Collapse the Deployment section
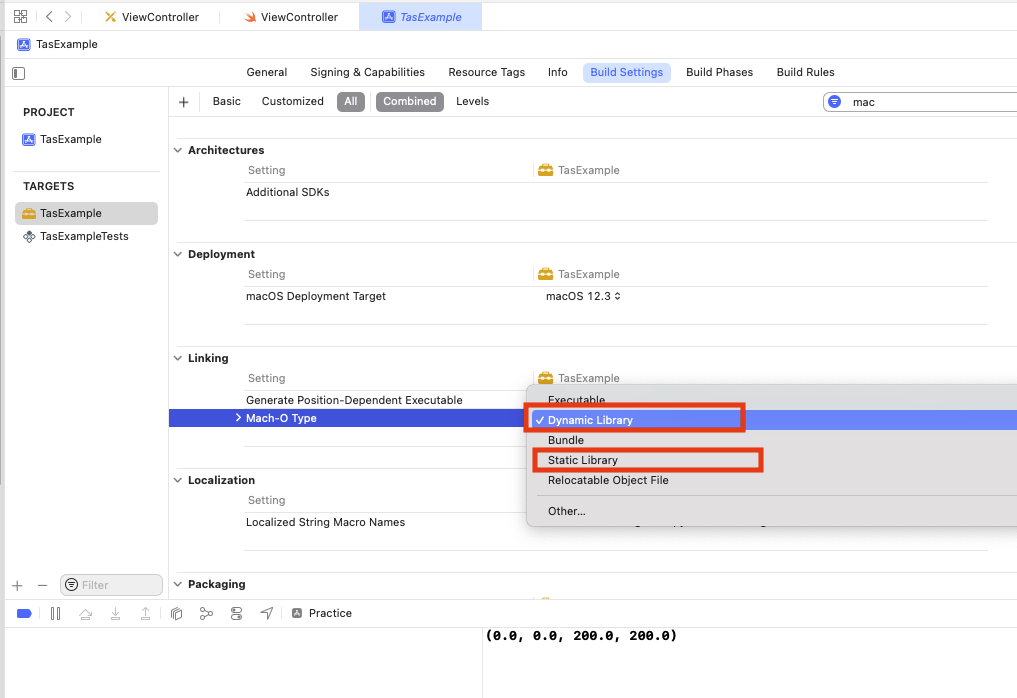 [178, 254]
